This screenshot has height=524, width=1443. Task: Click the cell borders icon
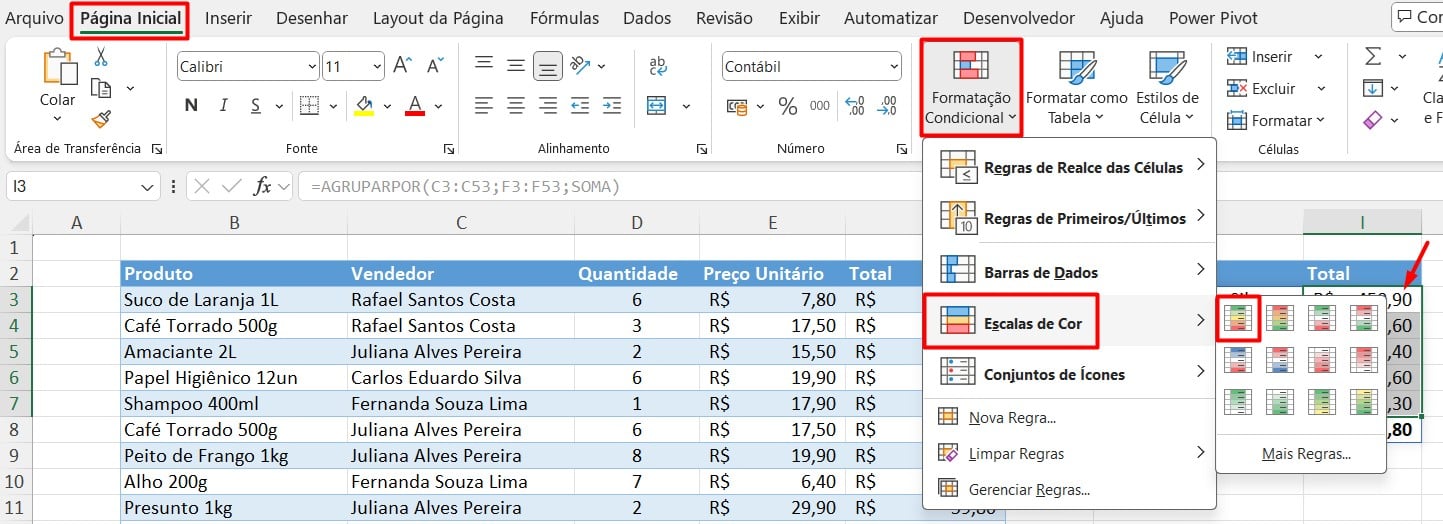coord(309,105)
